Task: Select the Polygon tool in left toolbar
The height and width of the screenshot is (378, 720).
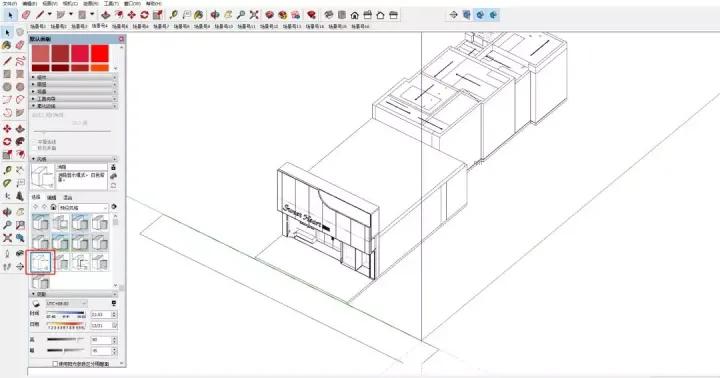Action: (20, 87)
